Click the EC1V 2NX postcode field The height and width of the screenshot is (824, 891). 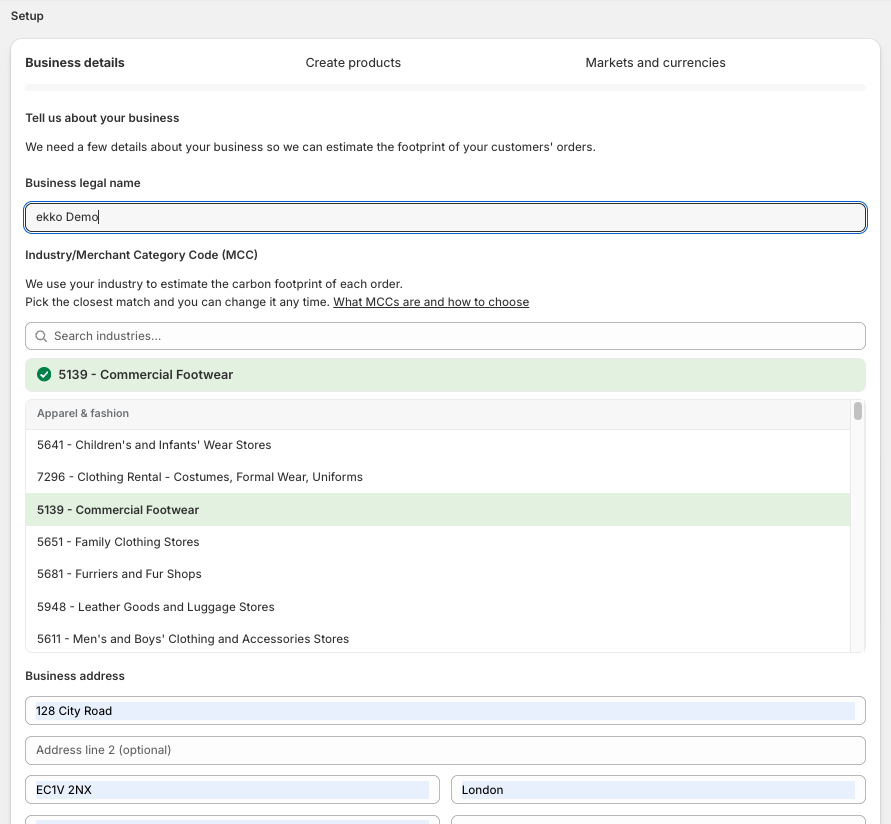click(x=232, y=790)
